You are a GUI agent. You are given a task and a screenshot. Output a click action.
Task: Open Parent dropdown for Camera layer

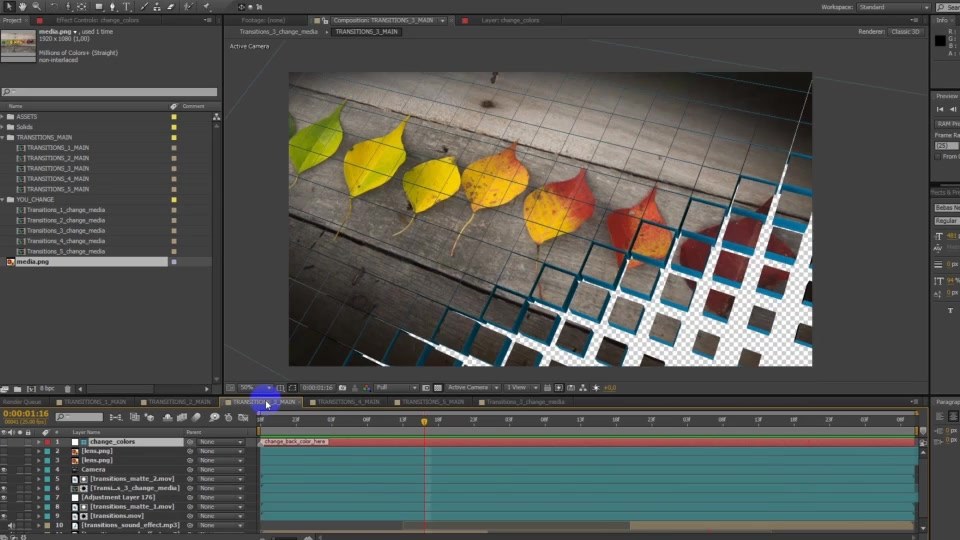[221, 470]
